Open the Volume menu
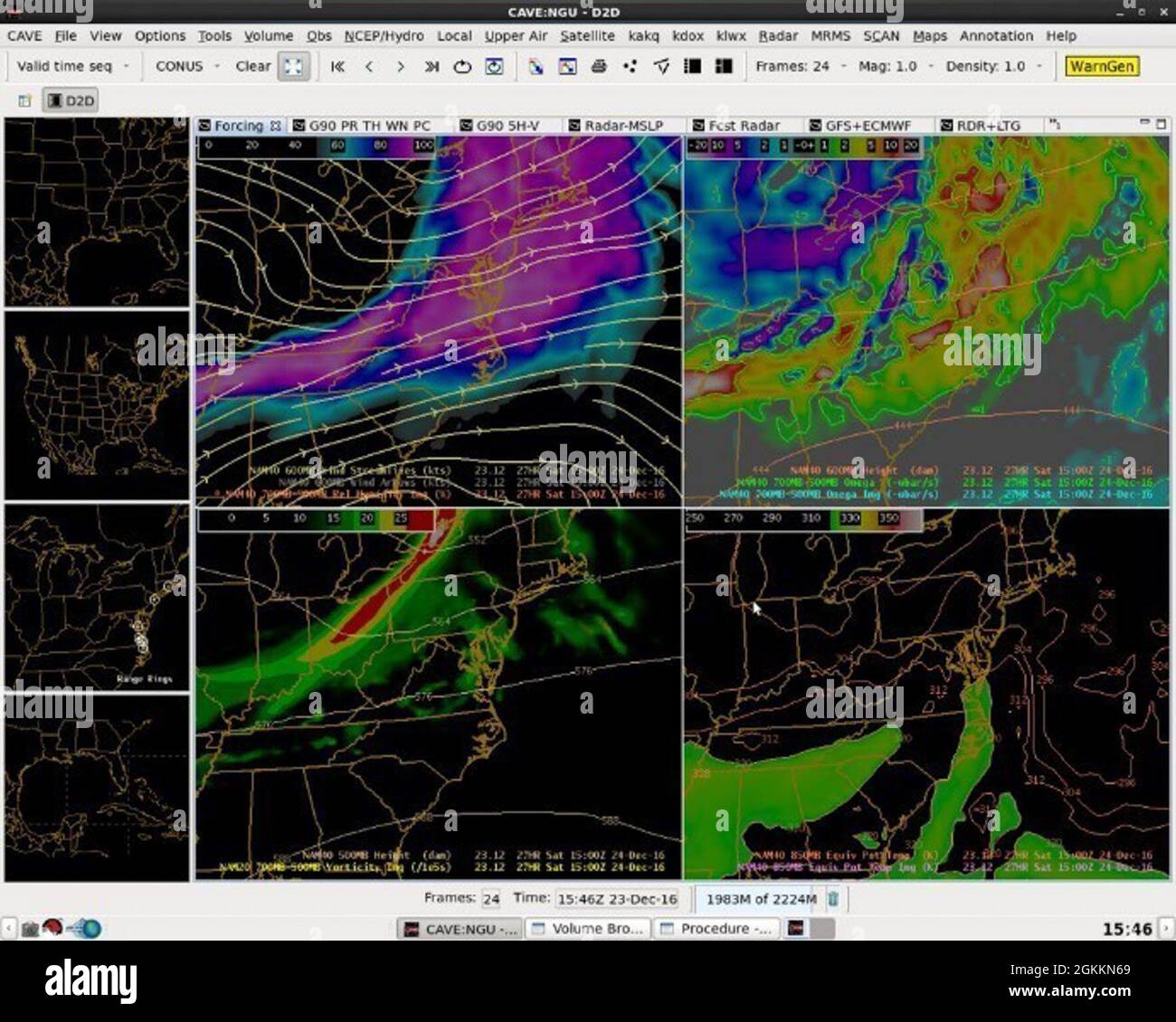1176x1022 pixels. point(268,36)
